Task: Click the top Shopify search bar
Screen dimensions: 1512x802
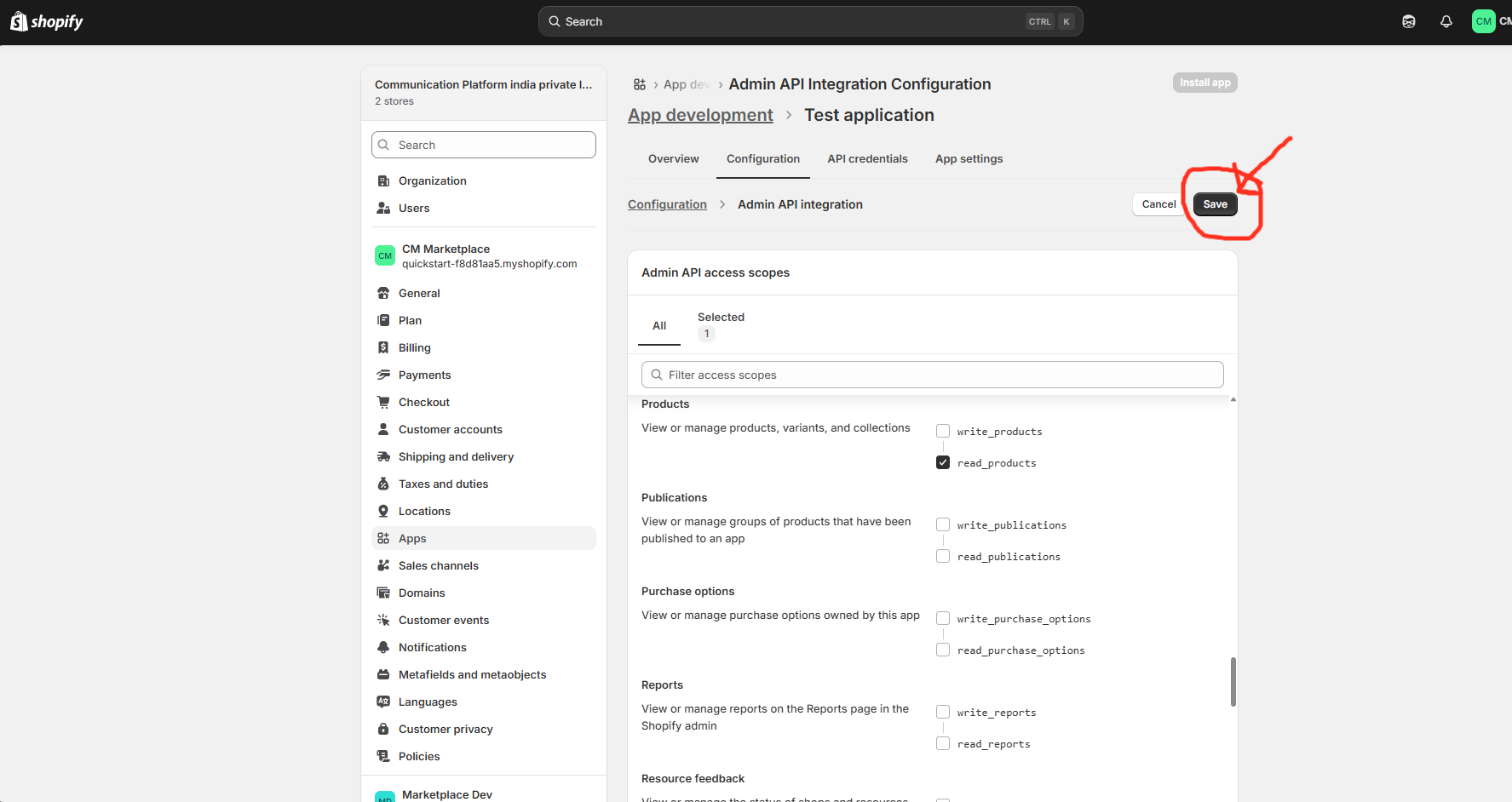Action: (x=811, y=21)
